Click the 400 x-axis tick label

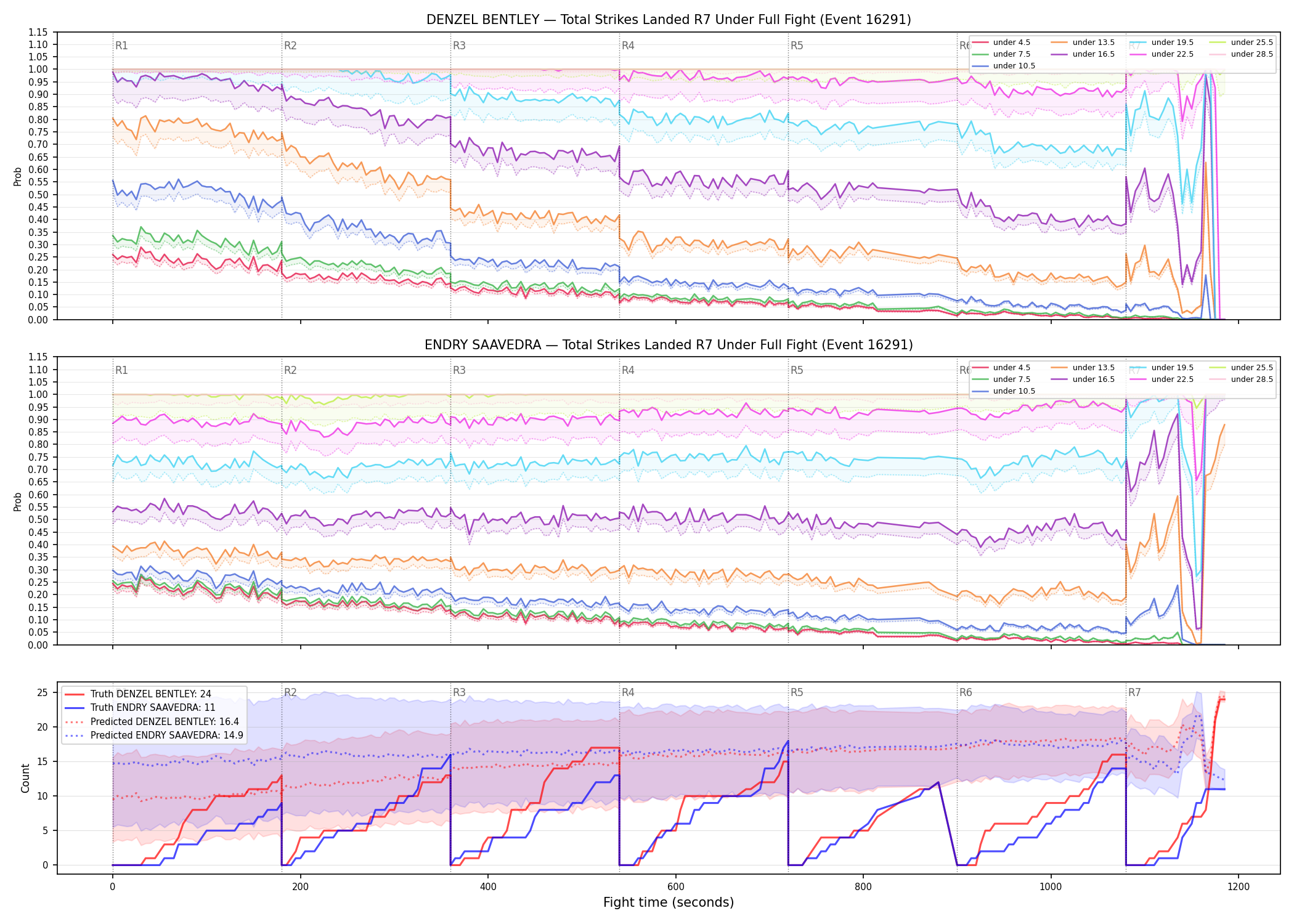[488, 887]
